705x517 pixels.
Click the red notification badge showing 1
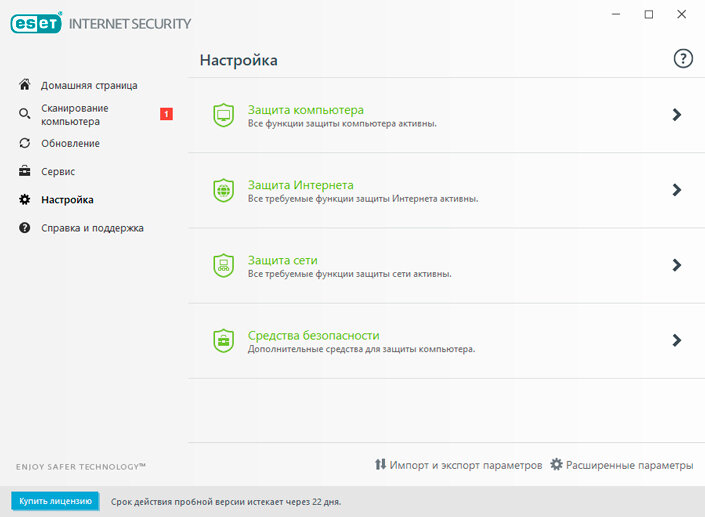pyautogui.click(x=166, y=114)
